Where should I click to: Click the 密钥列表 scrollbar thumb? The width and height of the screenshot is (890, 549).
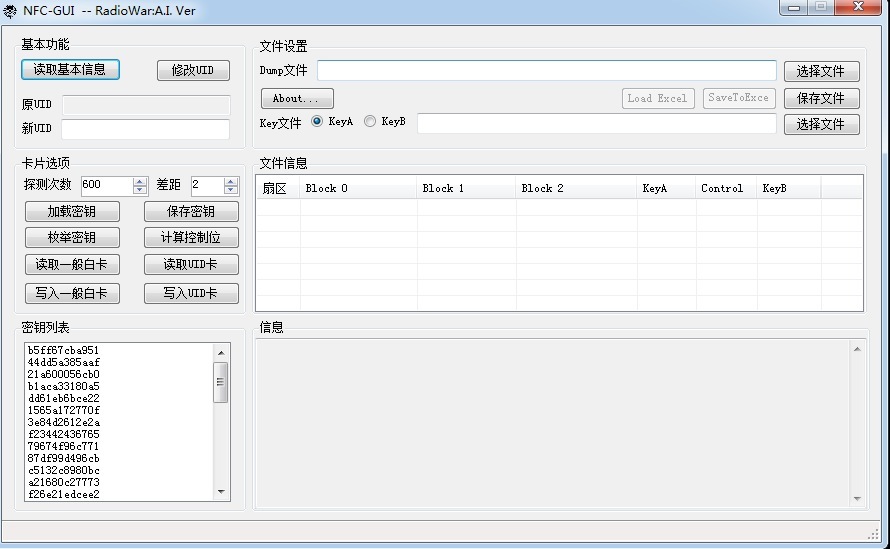coord(221,382)
